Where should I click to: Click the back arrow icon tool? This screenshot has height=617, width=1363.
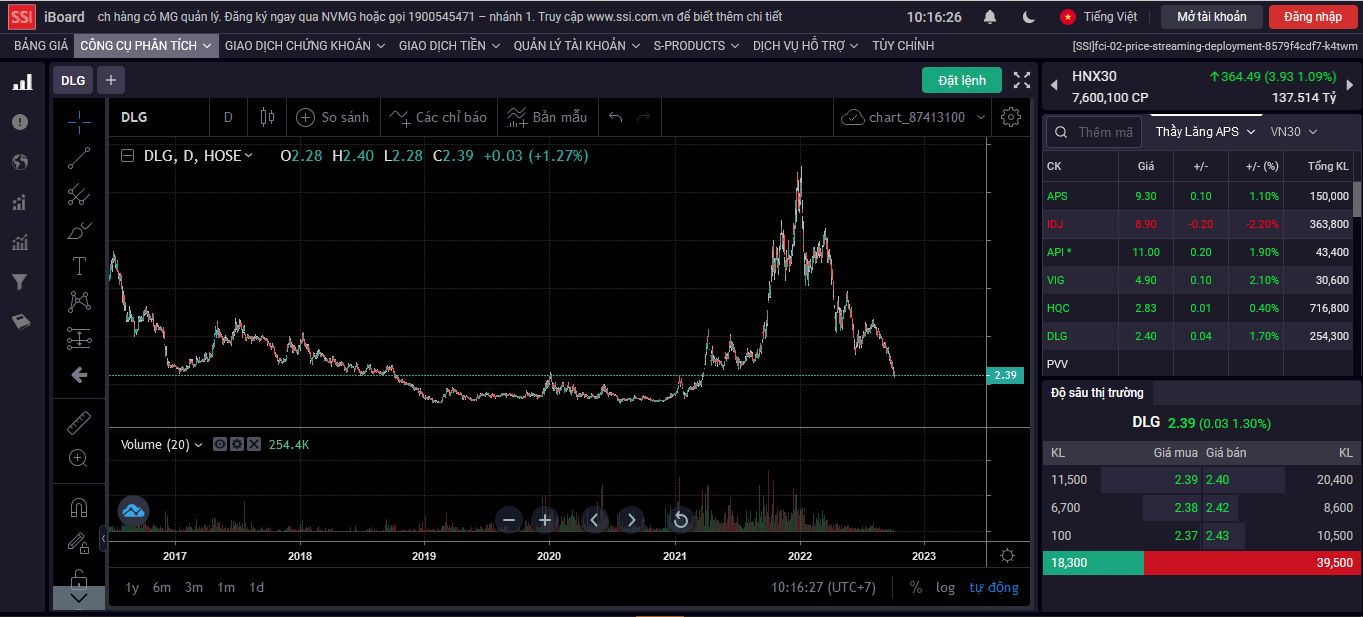click(79, 375)
